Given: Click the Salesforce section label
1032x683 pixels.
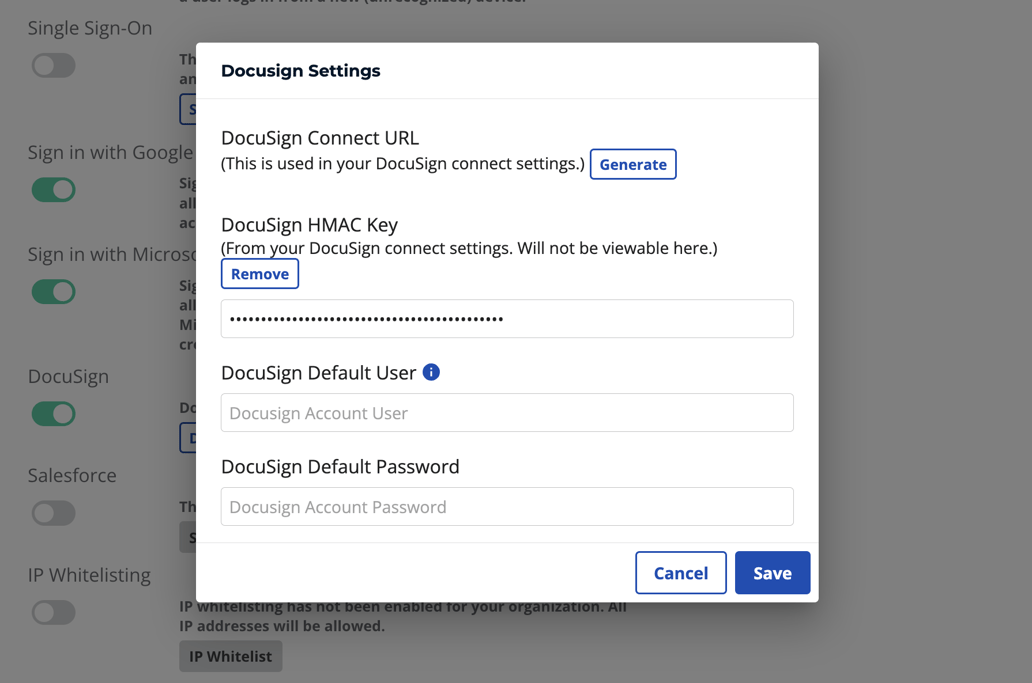Looking at the screenshot, I should 71,475.
